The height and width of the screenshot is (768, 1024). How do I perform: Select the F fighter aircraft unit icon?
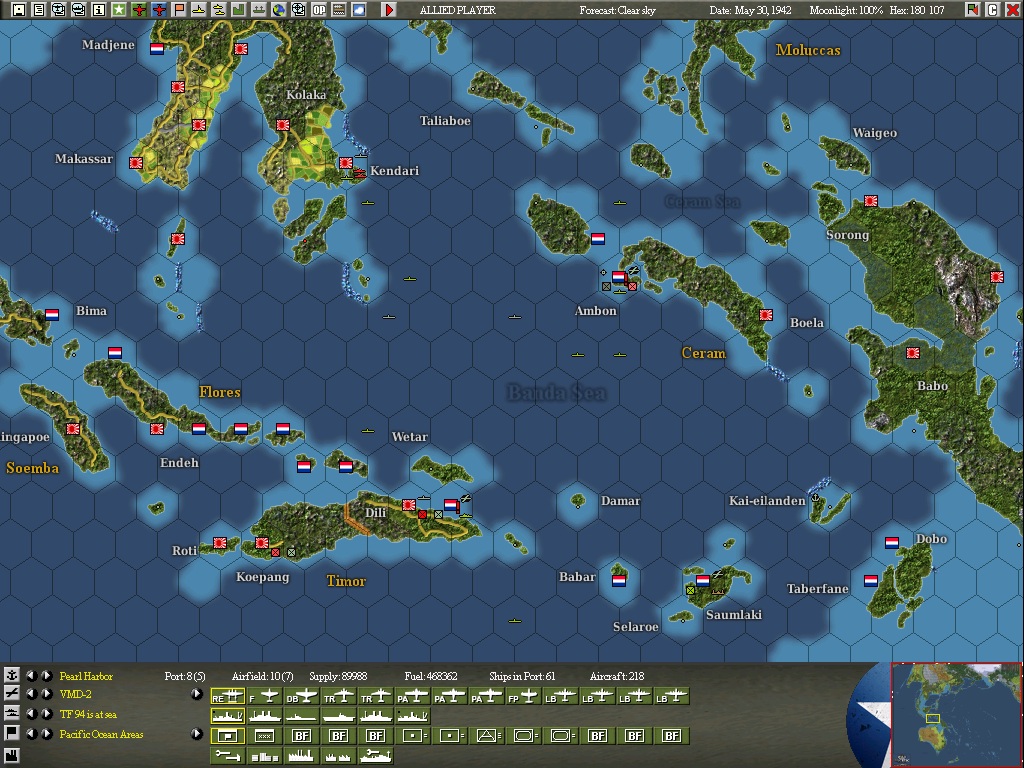(264, 697)
